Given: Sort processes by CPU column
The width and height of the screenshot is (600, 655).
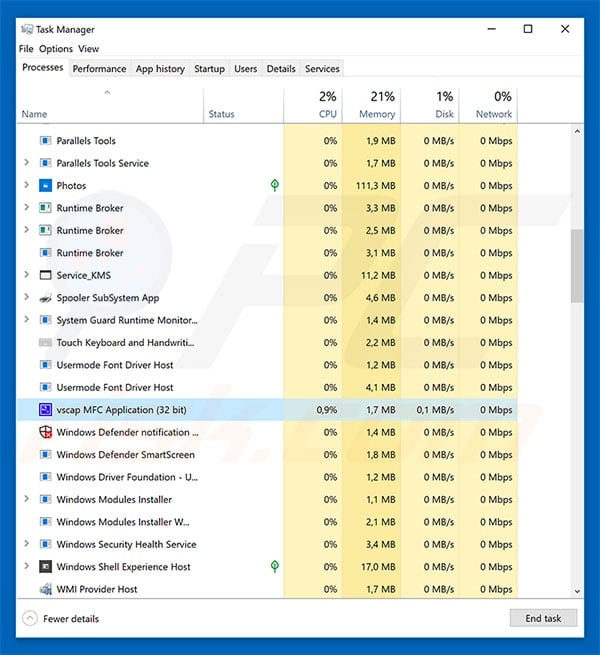Looking at the screenshot, I should tap(313, 106).
